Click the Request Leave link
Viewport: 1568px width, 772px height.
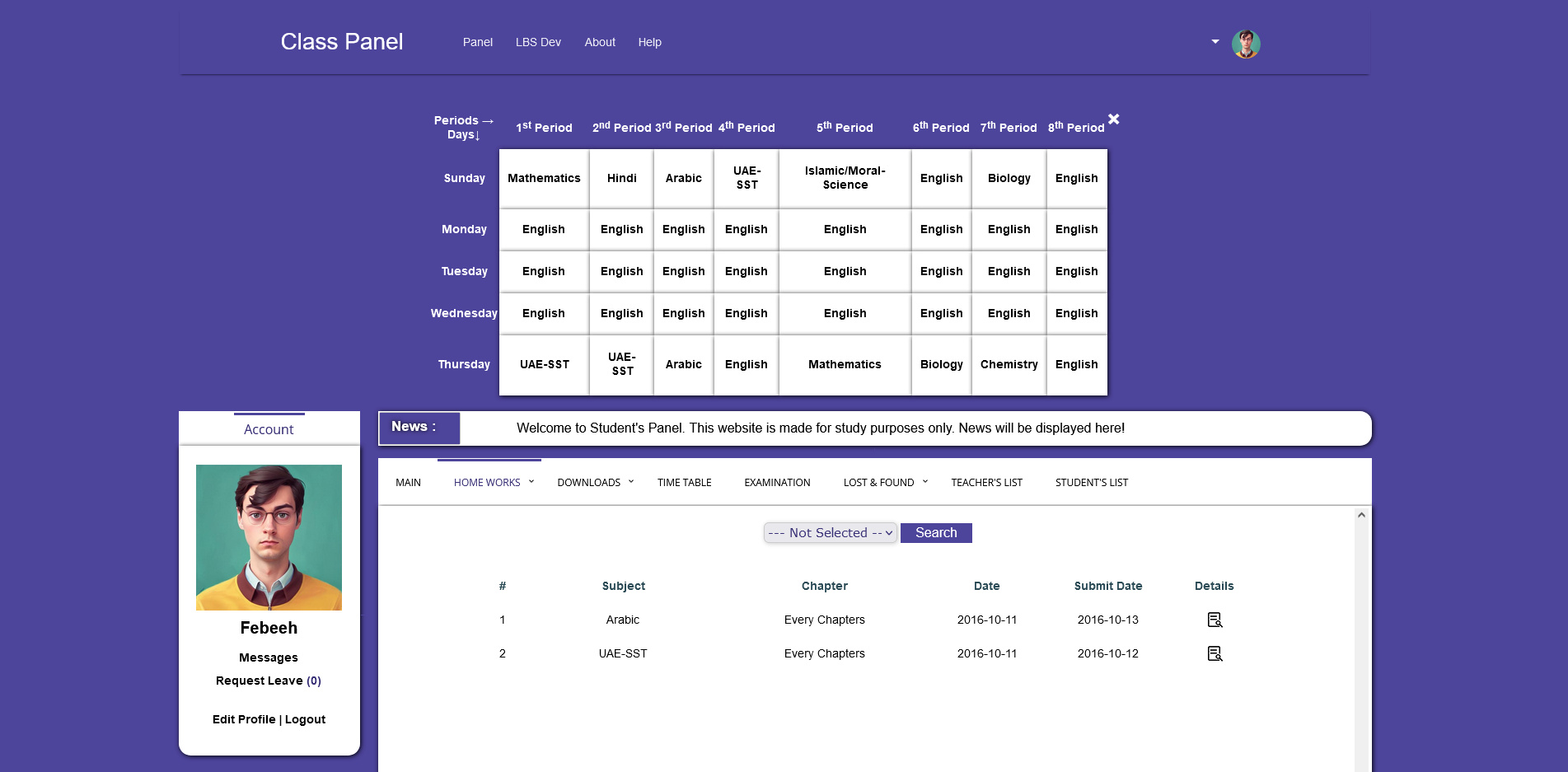(x=260, y=681)
